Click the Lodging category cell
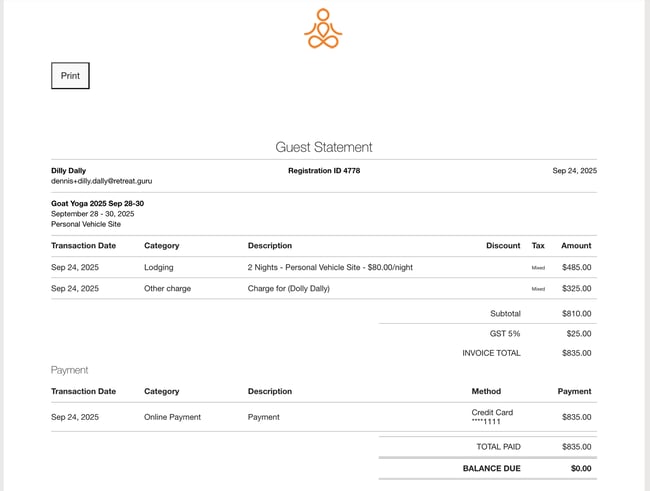 coord(158,267)
